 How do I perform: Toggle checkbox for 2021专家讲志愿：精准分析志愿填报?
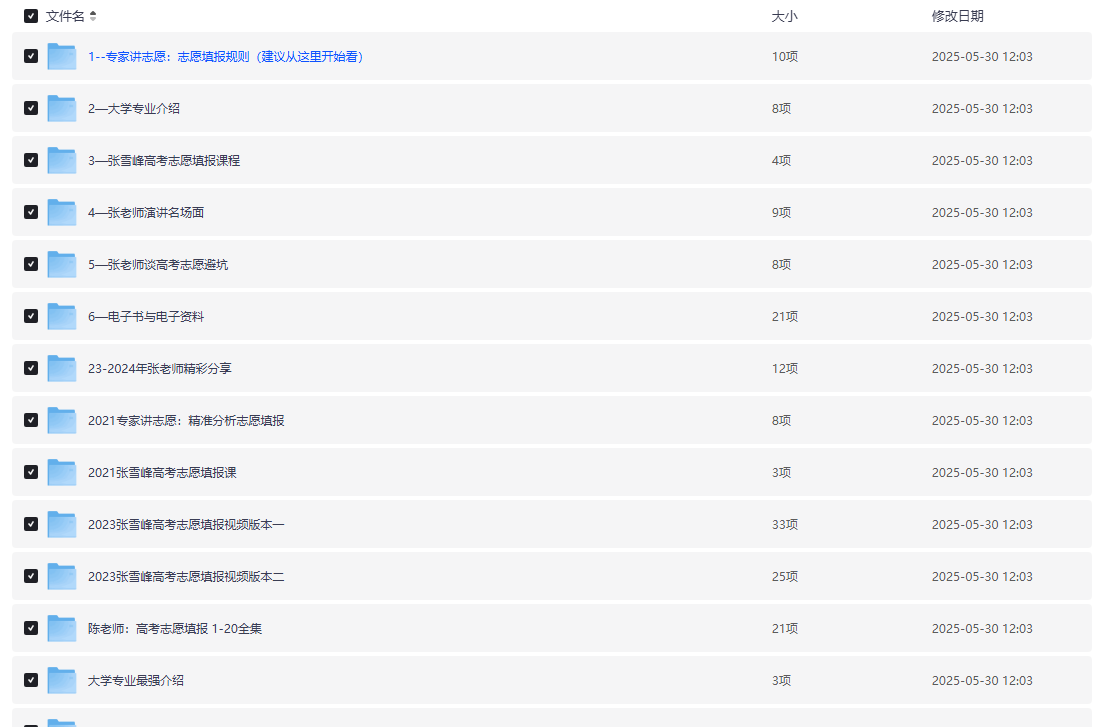click(x=31, y=420)
